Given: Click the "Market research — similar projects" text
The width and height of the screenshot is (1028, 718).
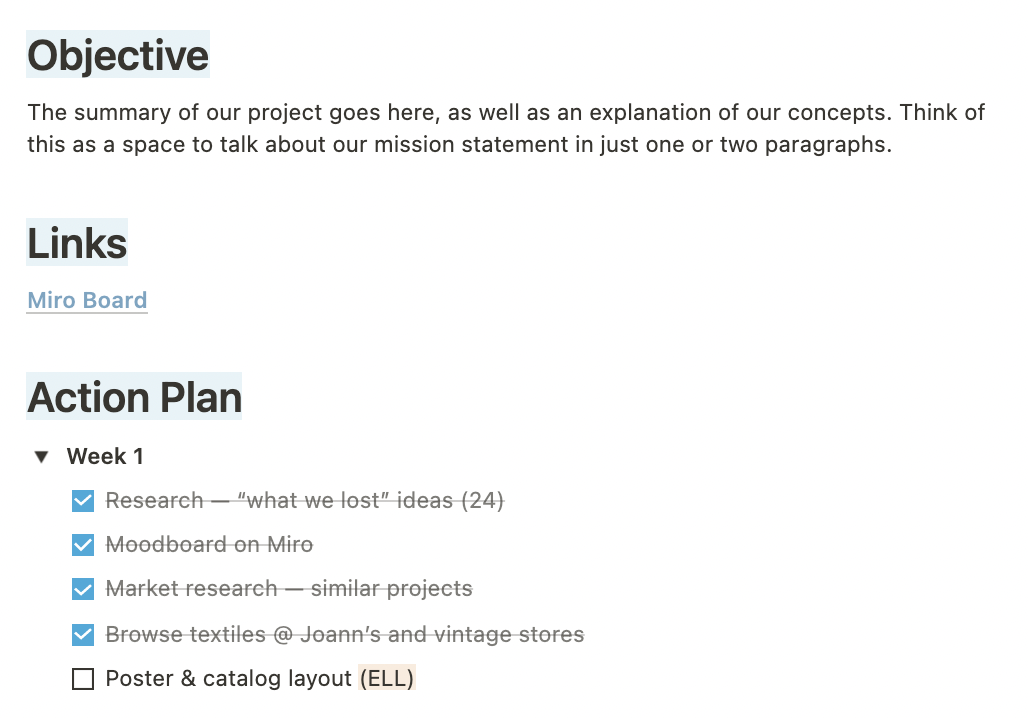Looking at the screenshot, I should [x=289, y=589].
